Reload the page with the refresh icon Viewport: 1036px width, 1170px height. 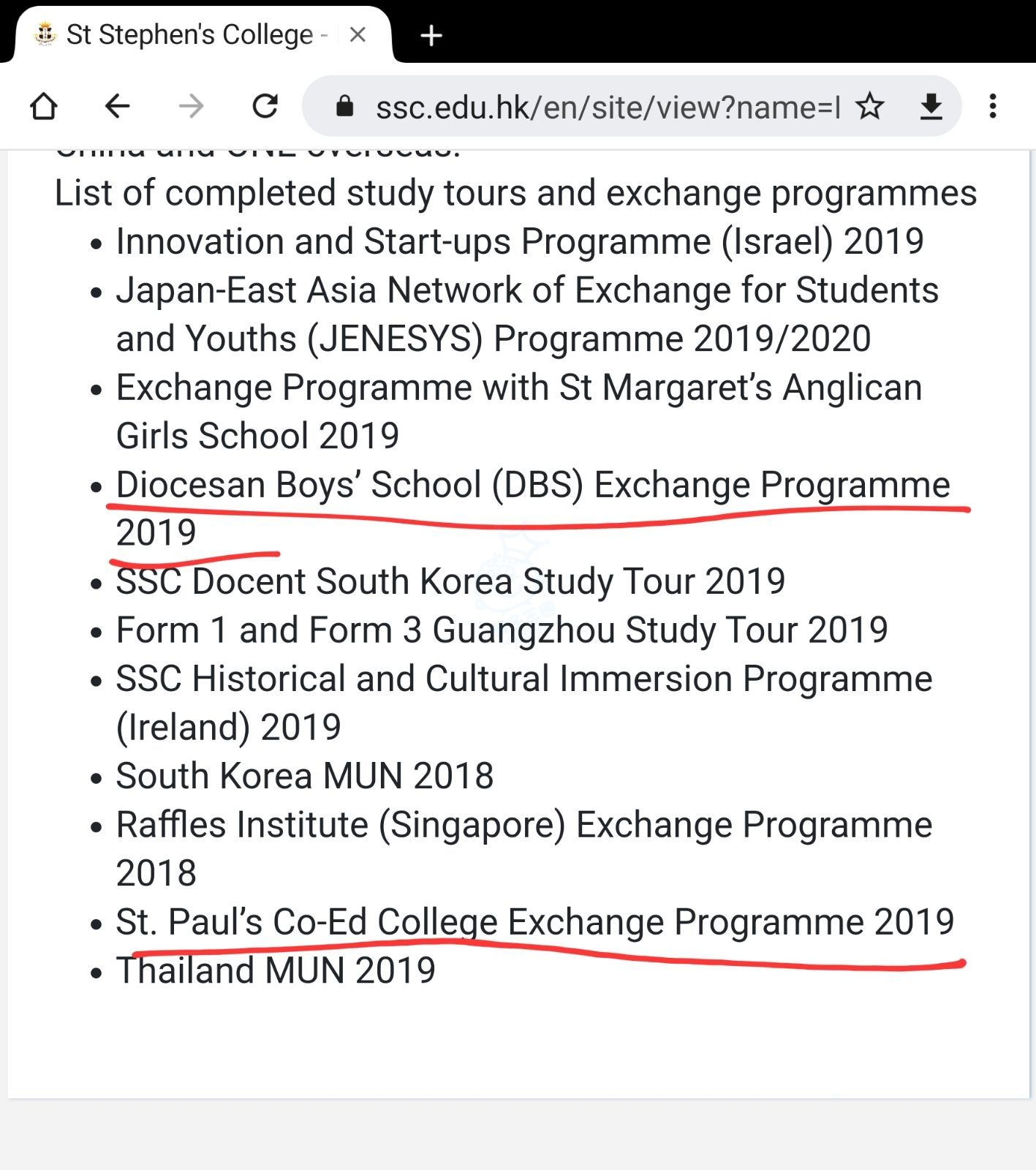click(x=265, y=107)
